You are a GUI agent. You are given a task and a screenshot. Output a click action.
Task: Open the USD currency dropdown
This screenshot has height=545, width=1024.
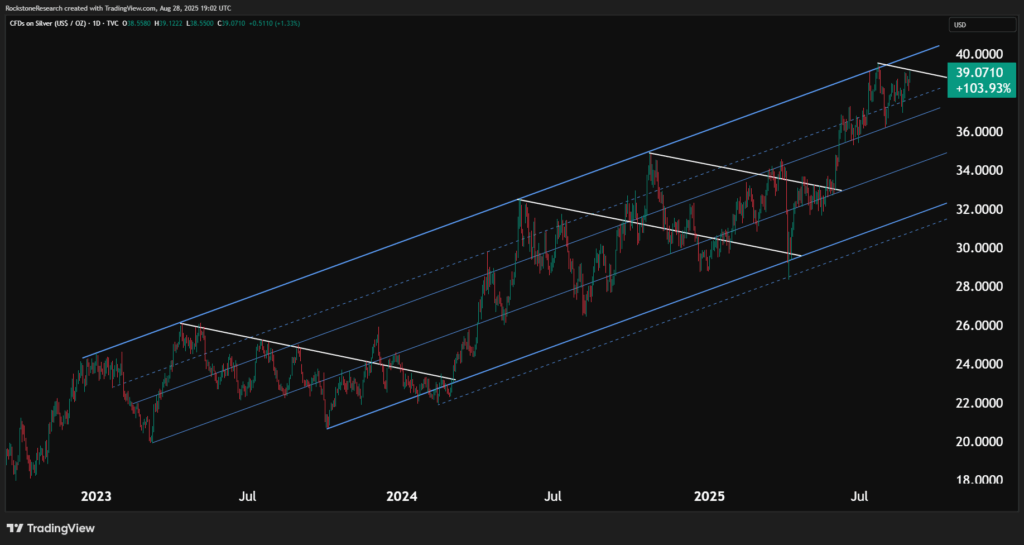[x=961, y=24]
